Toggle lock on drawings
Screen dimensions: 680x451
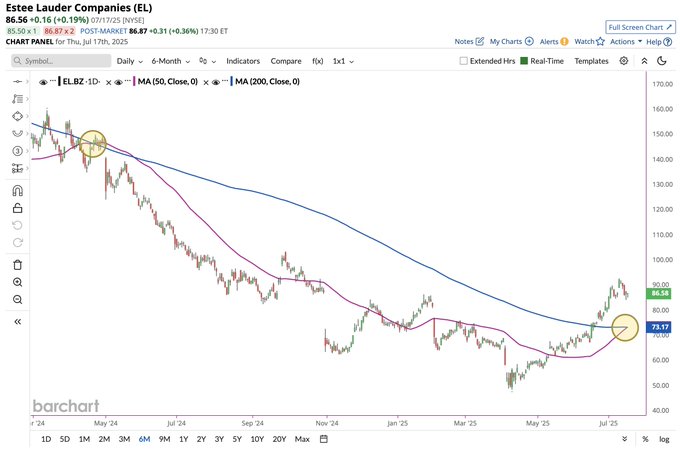tap(17, 208)
